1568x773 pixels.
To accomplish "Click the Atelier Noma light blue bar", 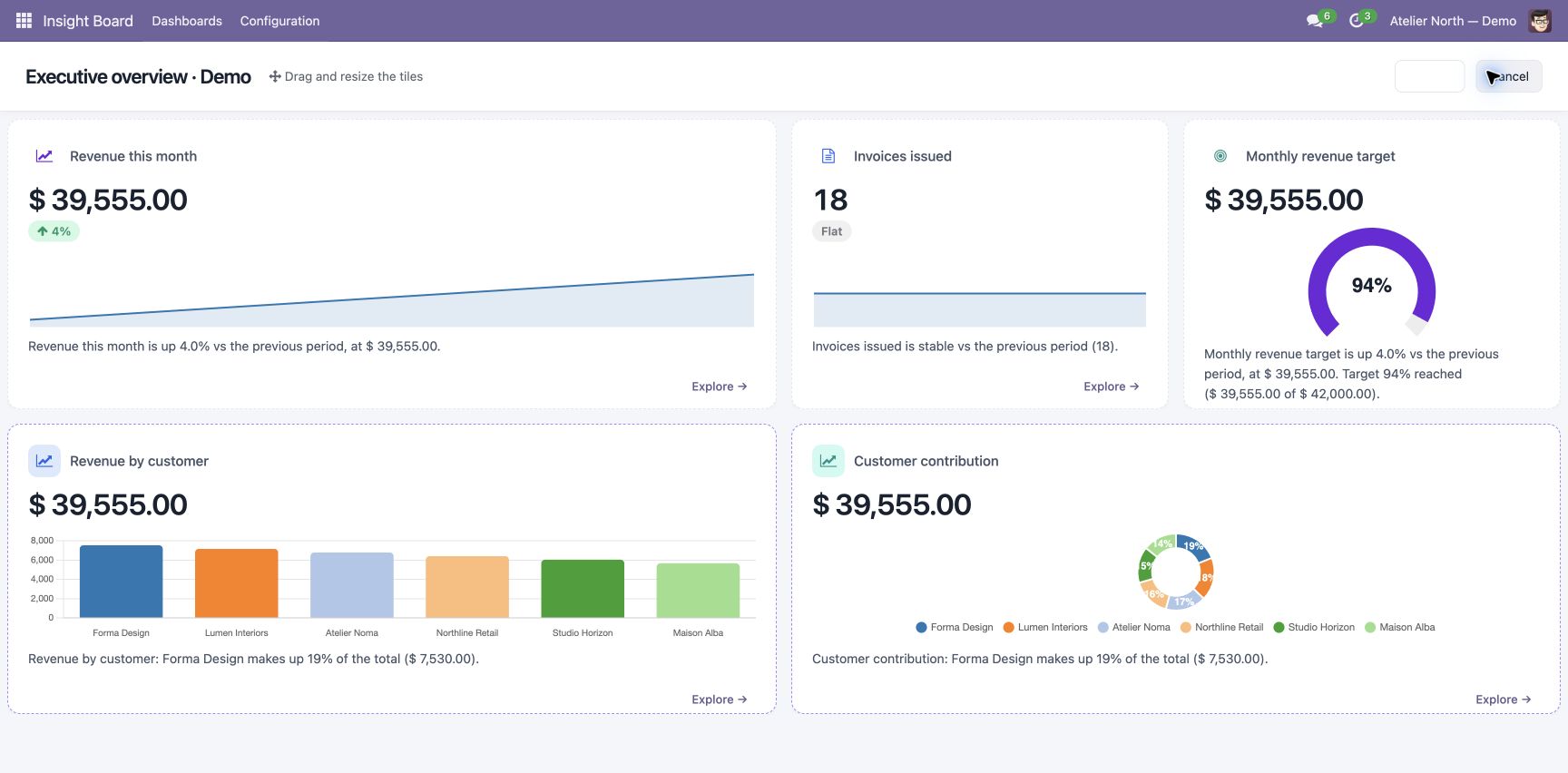I will tap(352, 585).
